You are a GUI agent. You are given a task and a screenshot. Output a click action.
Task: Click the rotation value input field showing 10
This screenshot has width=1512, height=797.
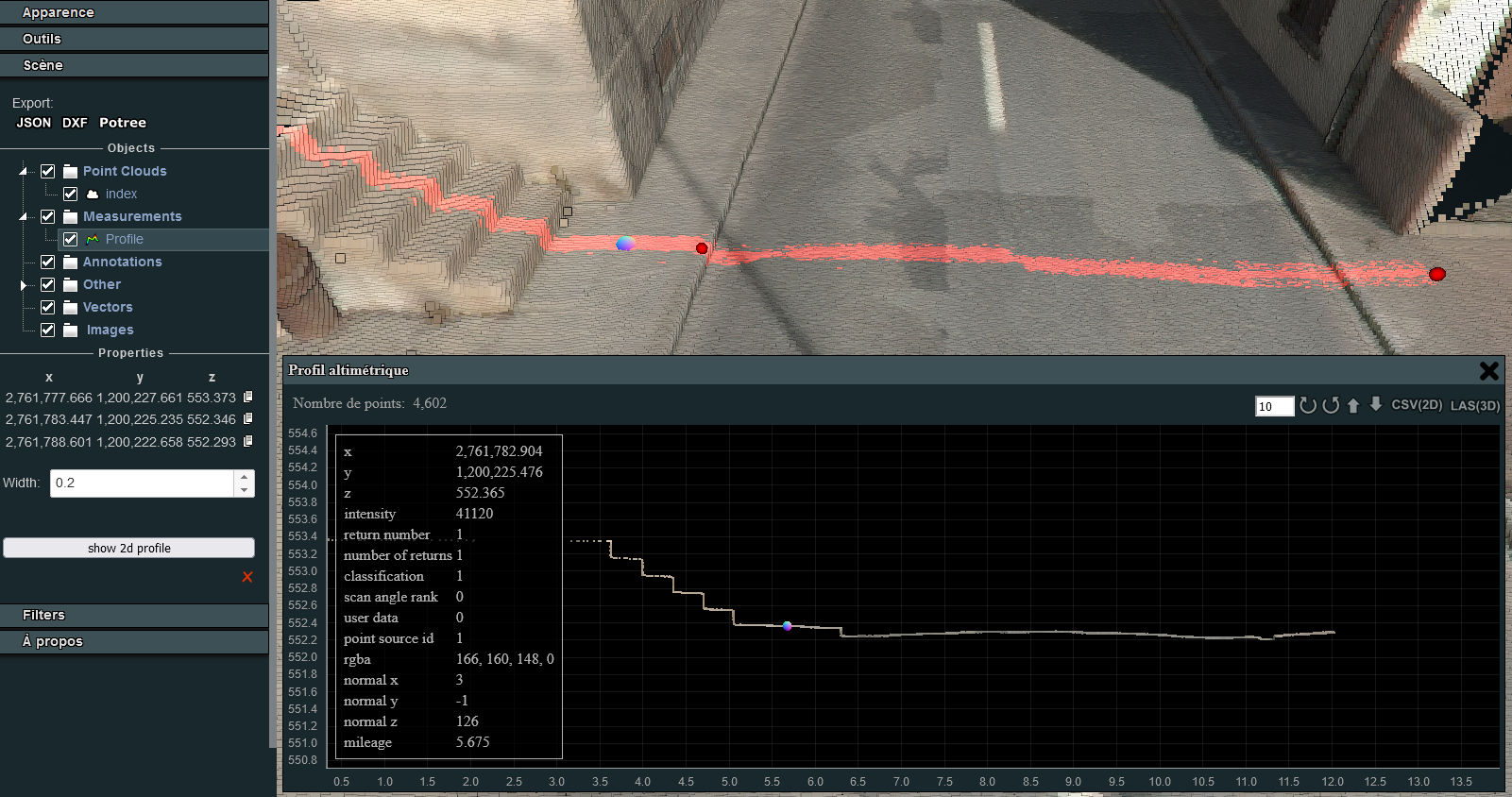pos(1273,406)
